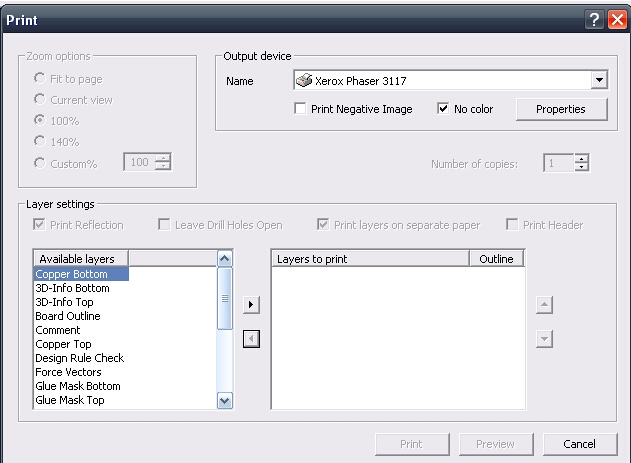Click the Number of copies field
The height and width of the screenshot is (463, 631).
(559, 163)
